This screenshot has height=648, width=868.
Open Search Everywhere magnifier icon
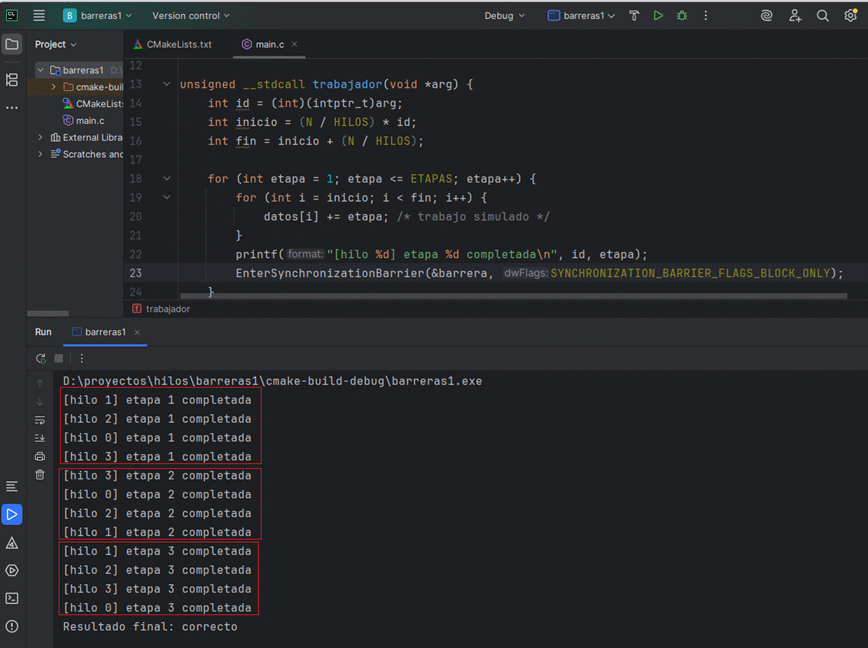[x=822, y=15]
